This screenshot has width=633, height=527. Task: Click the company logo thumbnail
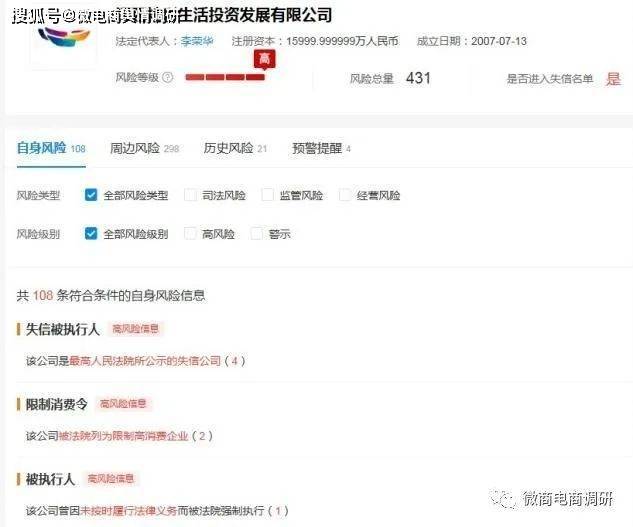coord(64,39)
